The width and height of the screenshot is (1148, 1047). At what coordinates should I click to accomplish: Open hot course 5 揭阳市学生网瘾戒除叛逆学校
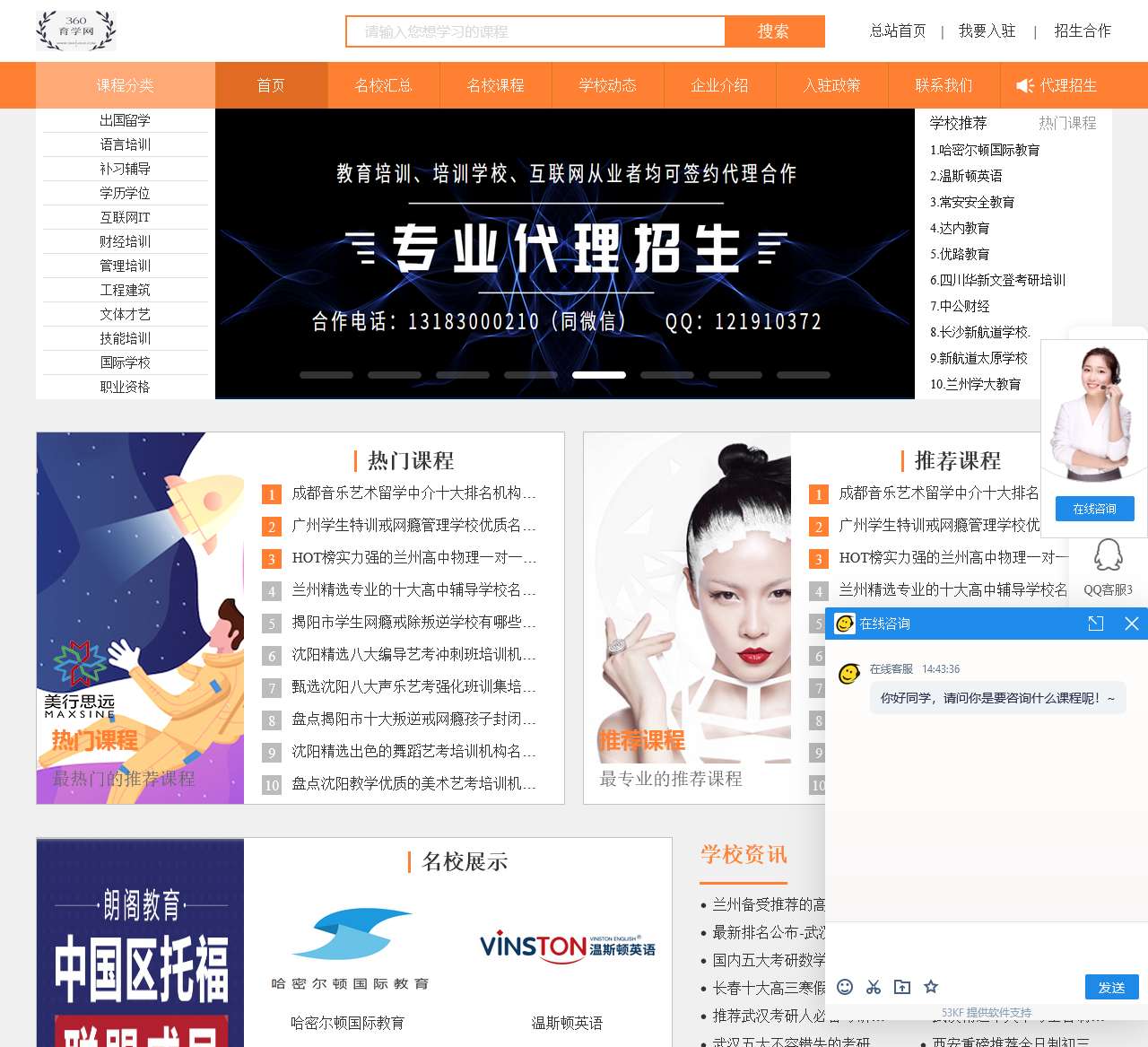tap(413, 622)
